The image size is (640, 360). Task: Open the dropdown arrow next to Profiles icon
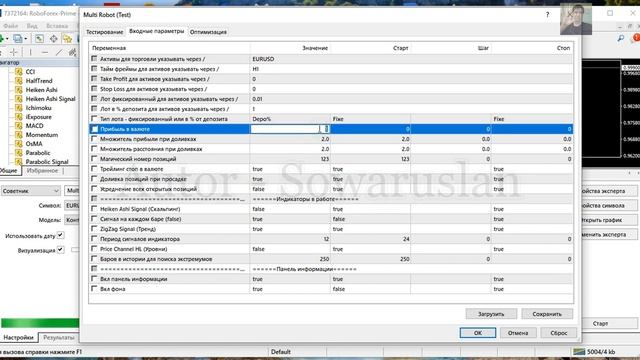point(25,39)
